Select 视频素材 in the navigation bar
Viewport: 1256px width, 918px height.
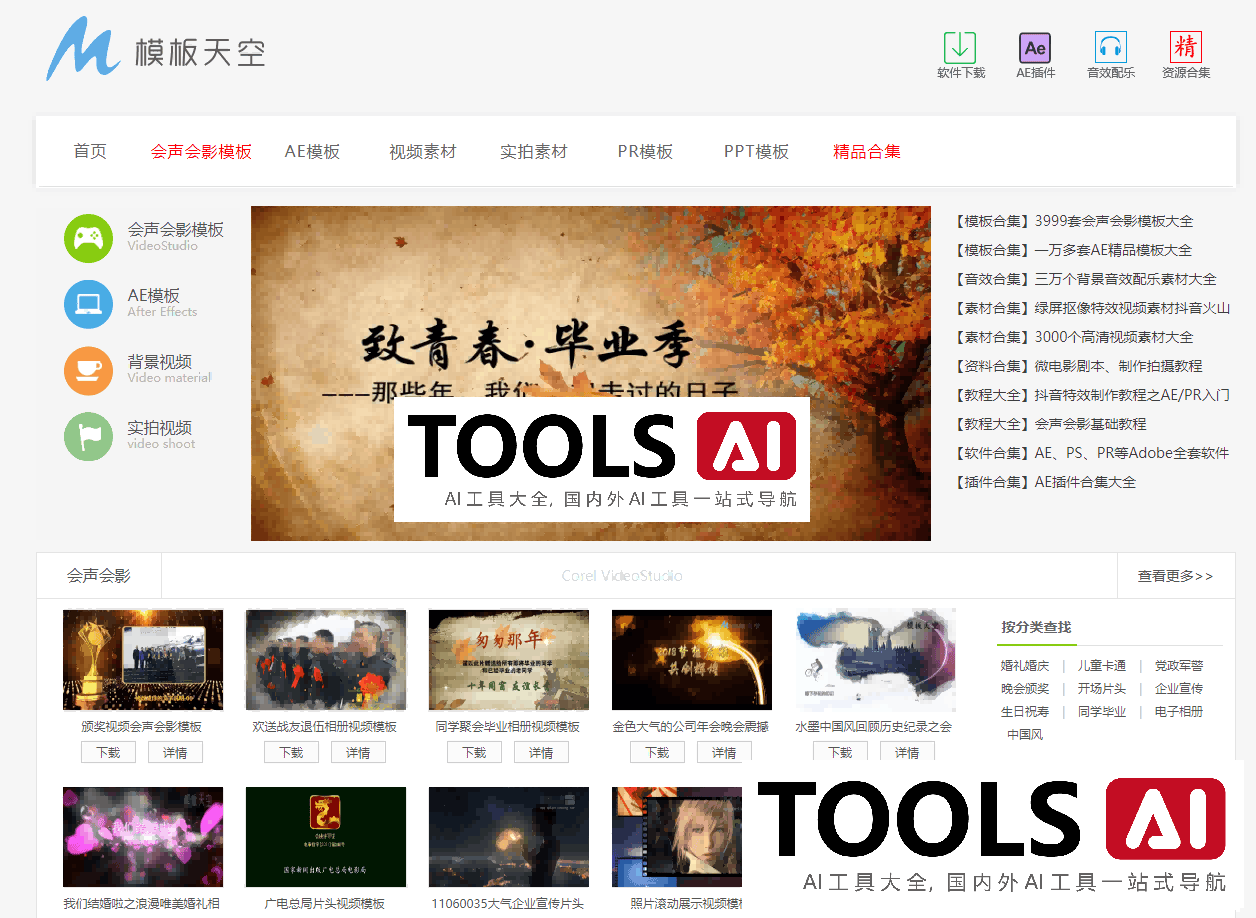[422, 152]
